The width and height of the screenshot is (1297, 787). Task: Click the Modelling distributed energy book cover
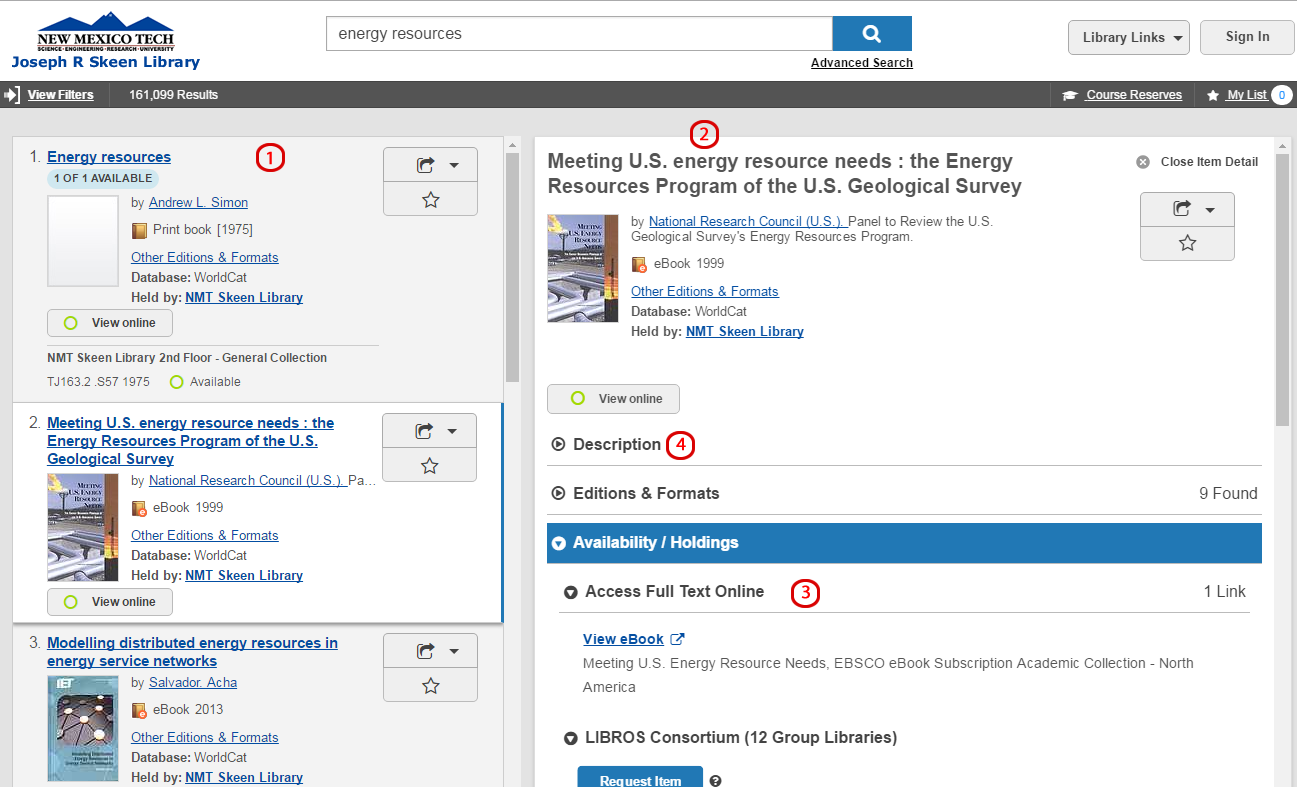[83, 728]
